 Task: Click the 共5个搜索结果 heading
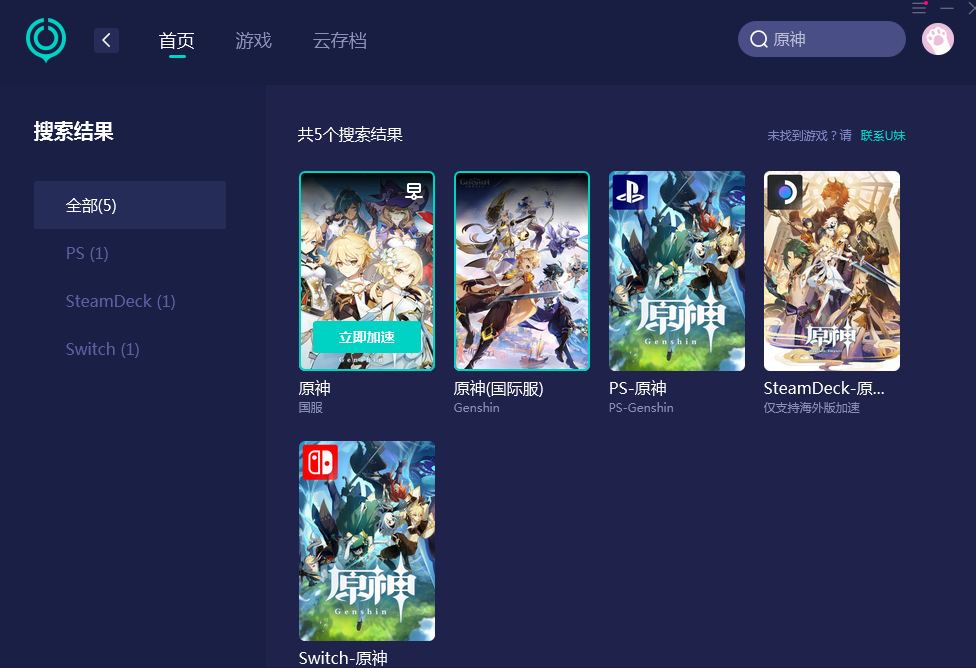point(350,134)
